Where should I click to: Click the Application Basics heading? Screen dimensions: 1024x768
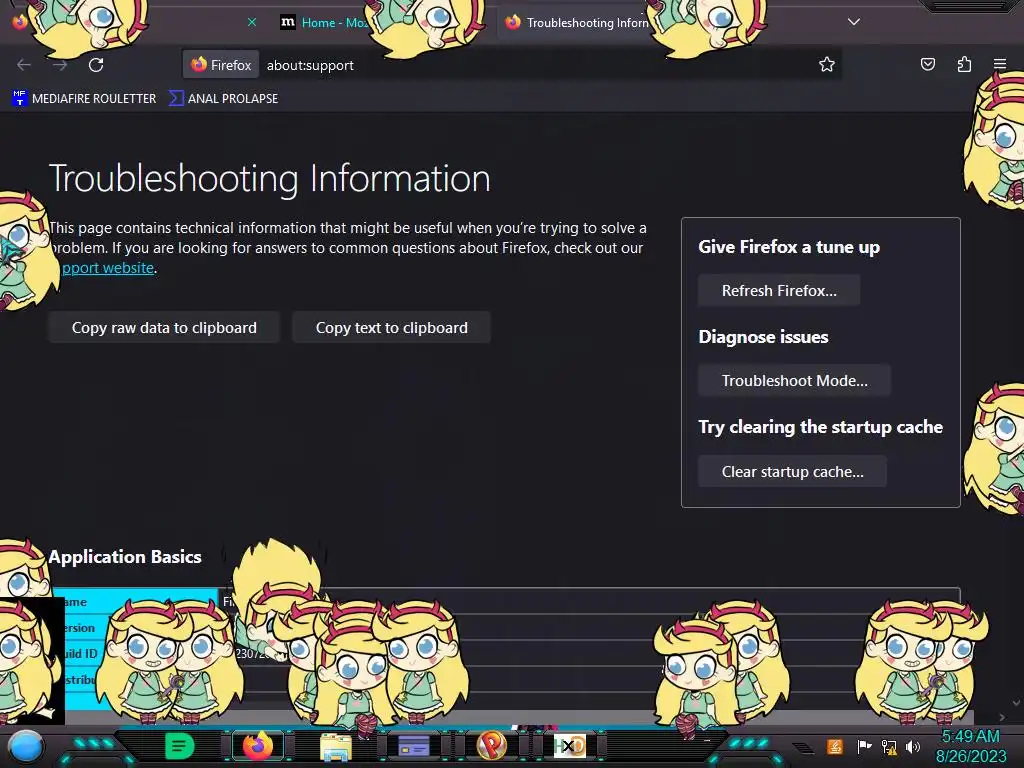[x=125, y=557]
